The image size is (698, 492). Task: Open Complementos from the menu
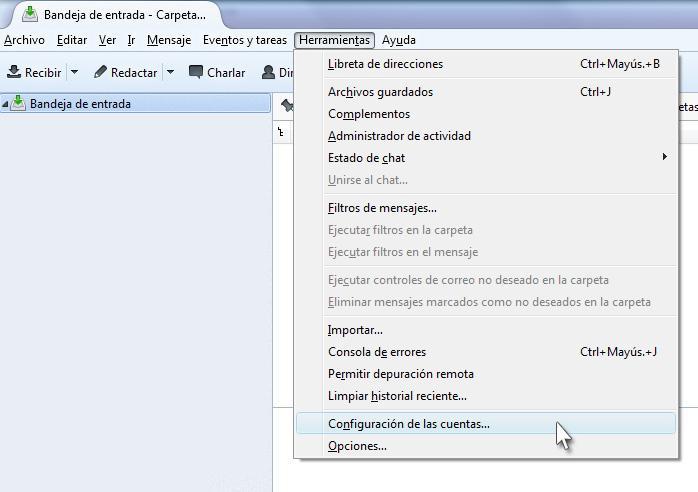coord(486,114)
